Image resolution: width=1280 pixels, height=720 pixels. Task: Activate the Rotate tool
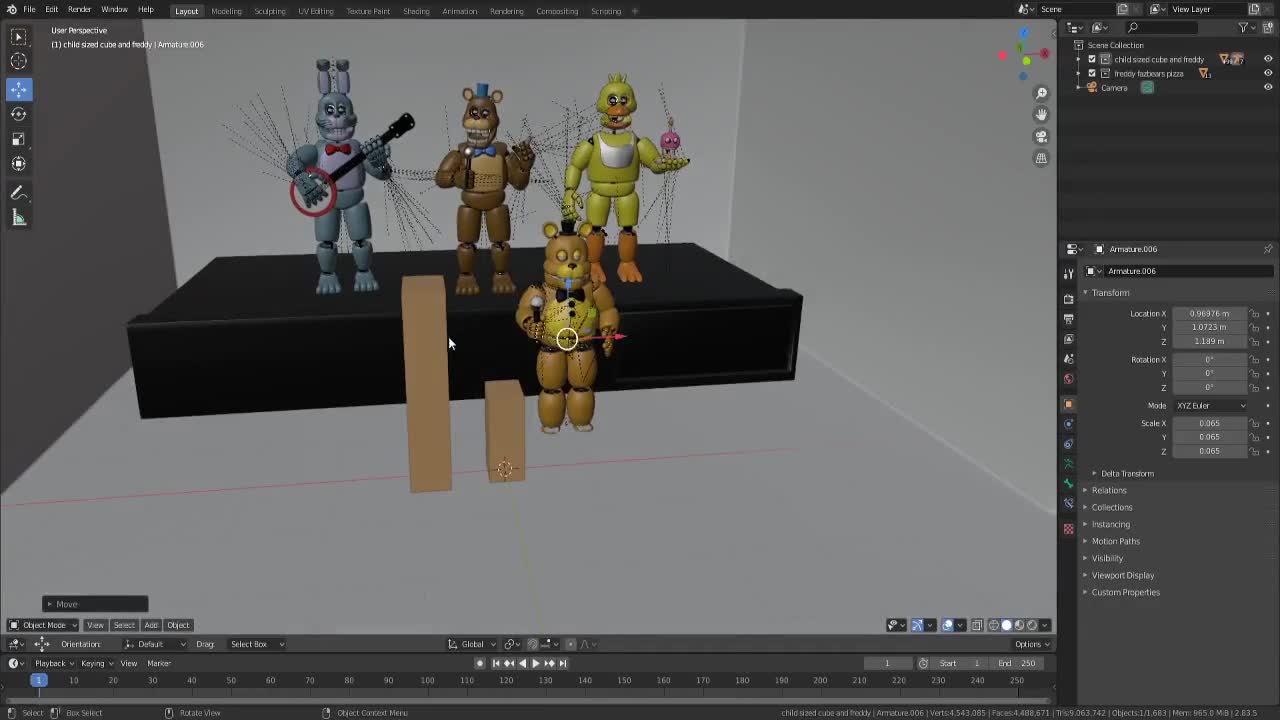[18, 114]
